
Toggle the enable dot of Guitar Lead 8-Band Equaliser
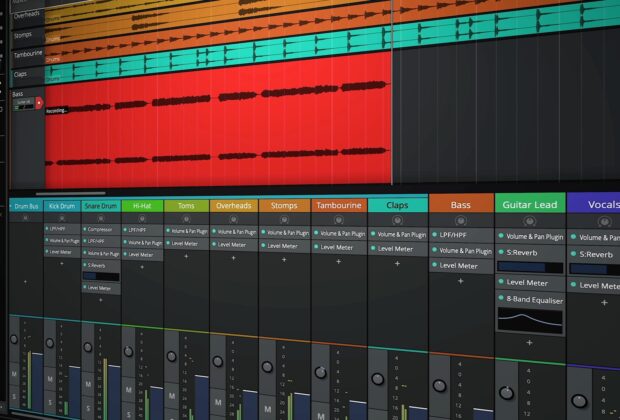tap(501, 298)
